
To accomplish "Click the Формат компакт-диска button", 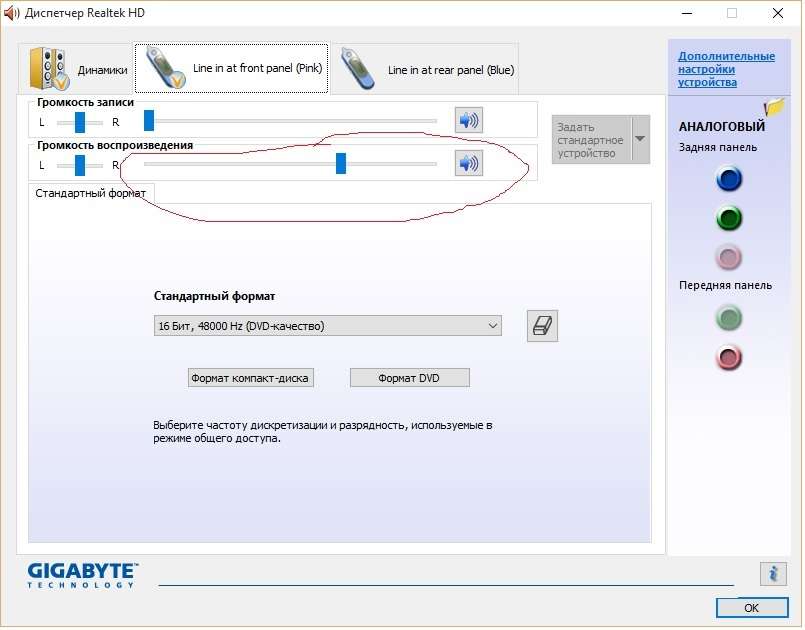I will (251, 378).
